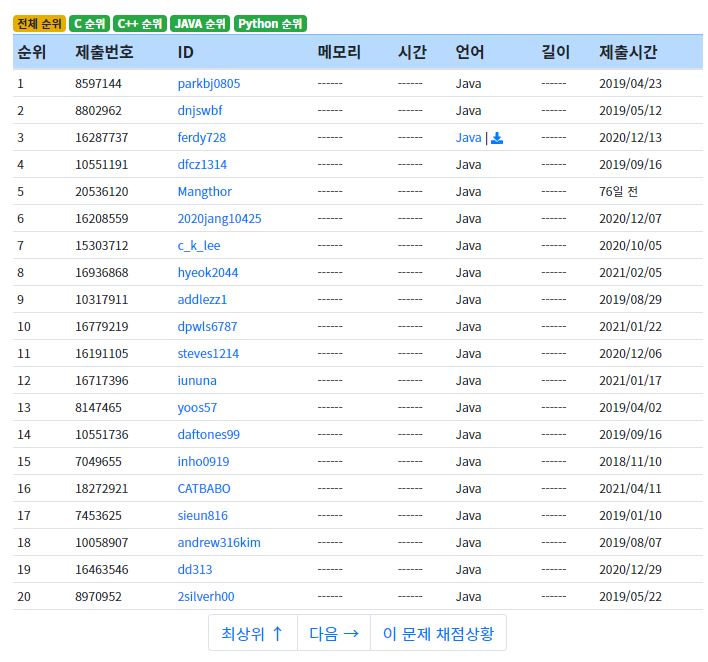Open the JAVA 순위 tab
The width and height of the screenshot is (708, 662).
[x=200, y=23]
